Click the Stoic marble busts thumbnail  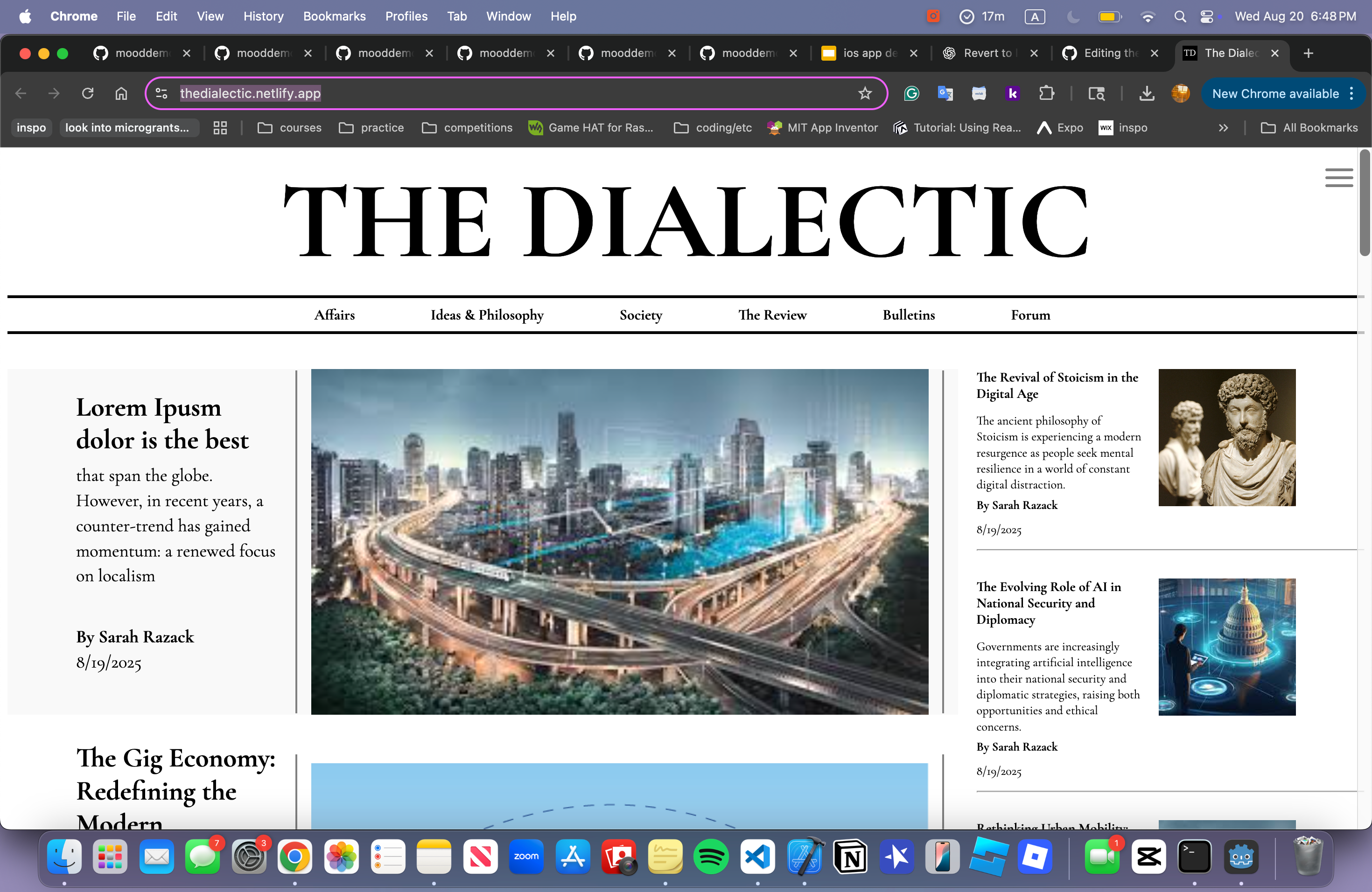1227,437
